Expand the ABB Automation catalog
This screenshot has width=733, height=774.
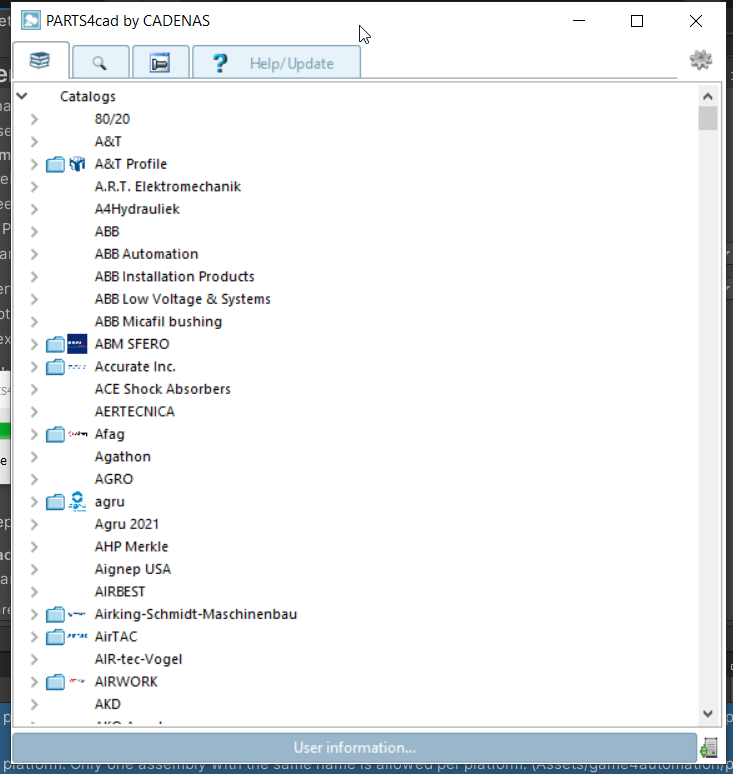click(34, 254)
